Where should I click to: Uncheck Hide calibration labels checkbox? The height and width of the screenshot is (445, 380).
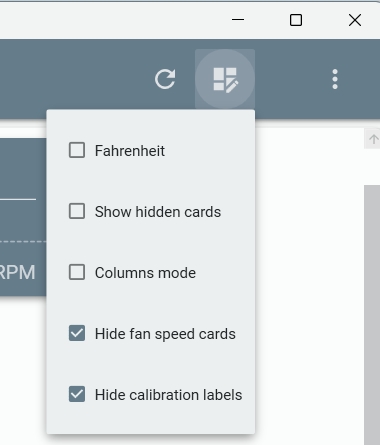tap(77, 394)
